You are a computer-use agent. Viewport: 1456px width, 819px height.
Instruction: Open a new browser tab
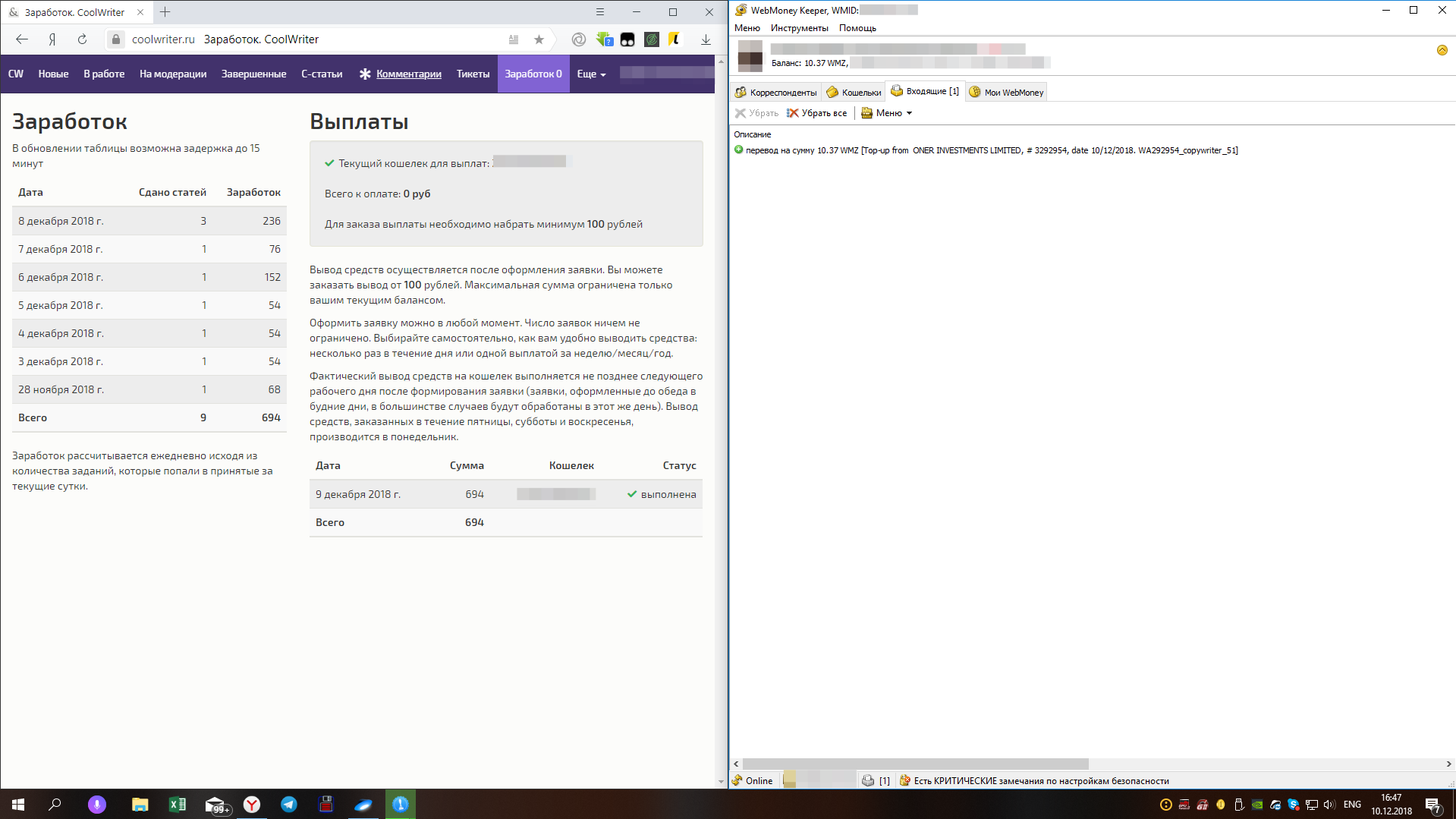165,12
